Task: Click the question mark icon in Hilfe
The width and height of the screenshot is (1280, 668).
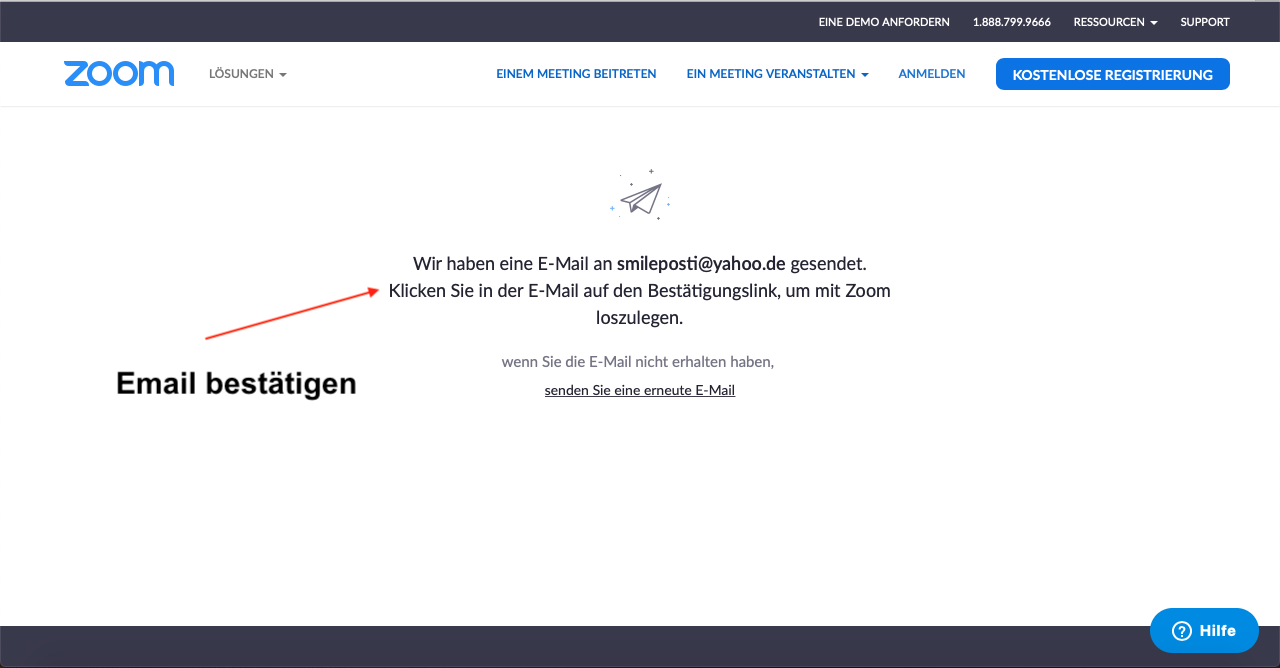Action: [1182, 630]
